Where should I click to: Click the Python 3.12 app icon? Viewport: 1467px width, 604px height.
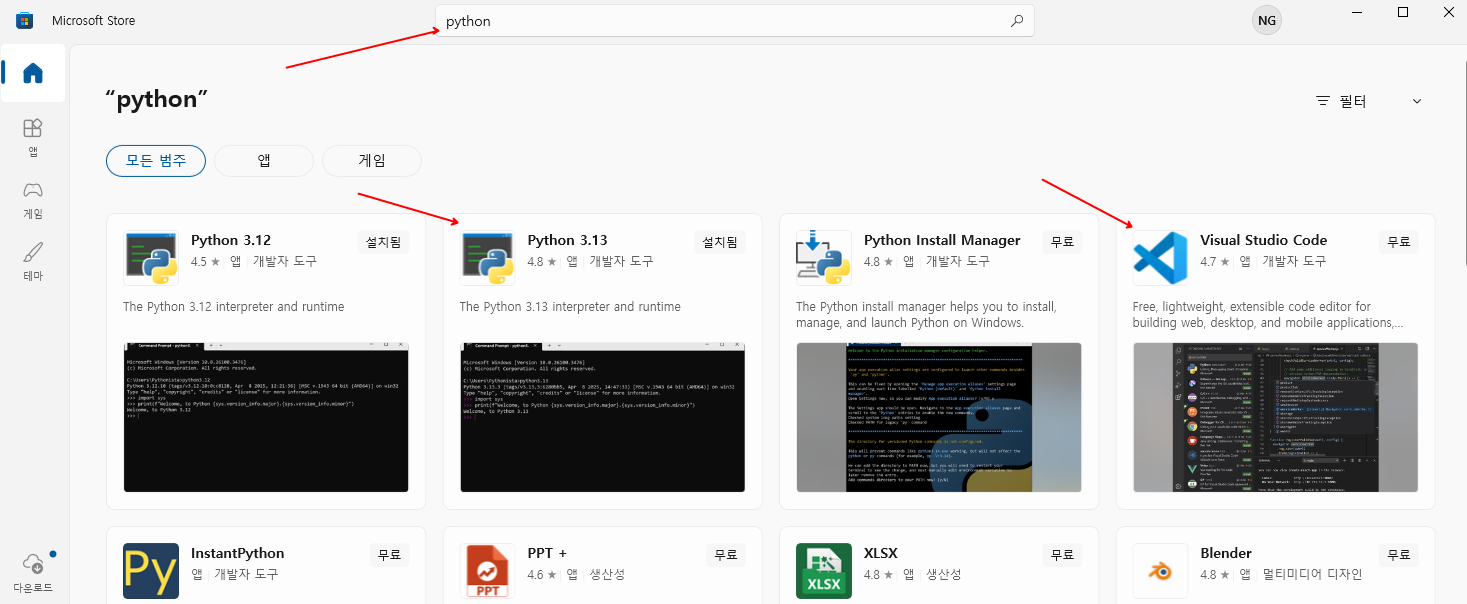[151, 258]
